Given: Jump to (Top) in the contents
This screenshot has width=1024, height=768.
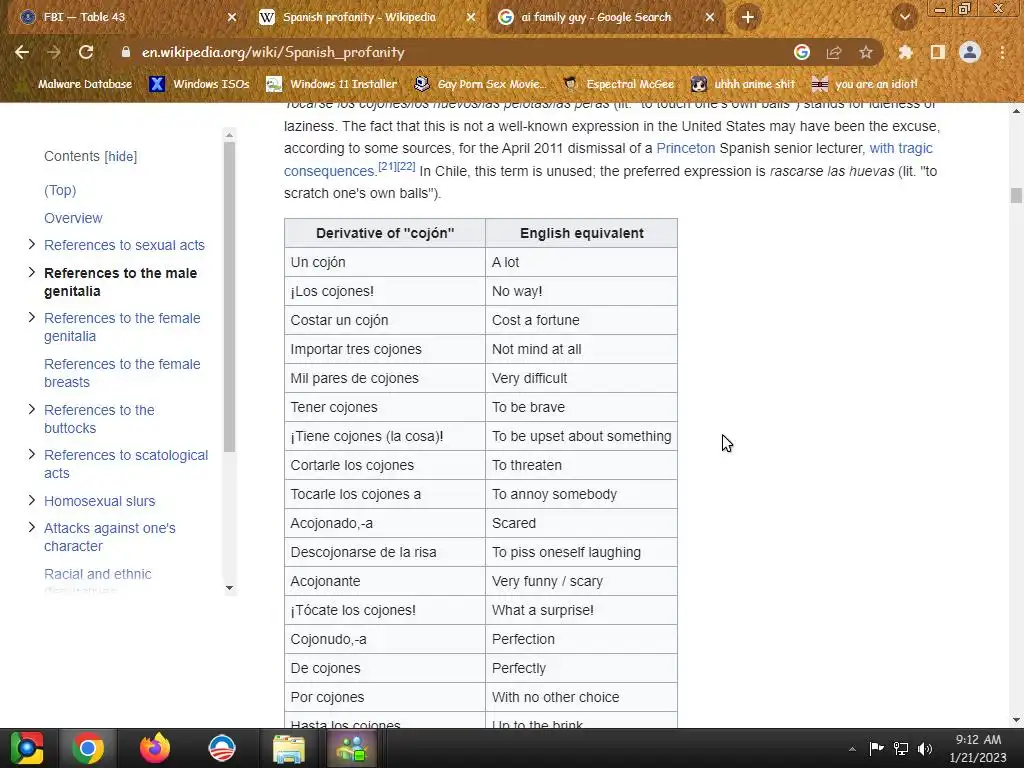Looking at the screenshot, I should (x=60, y=190).
